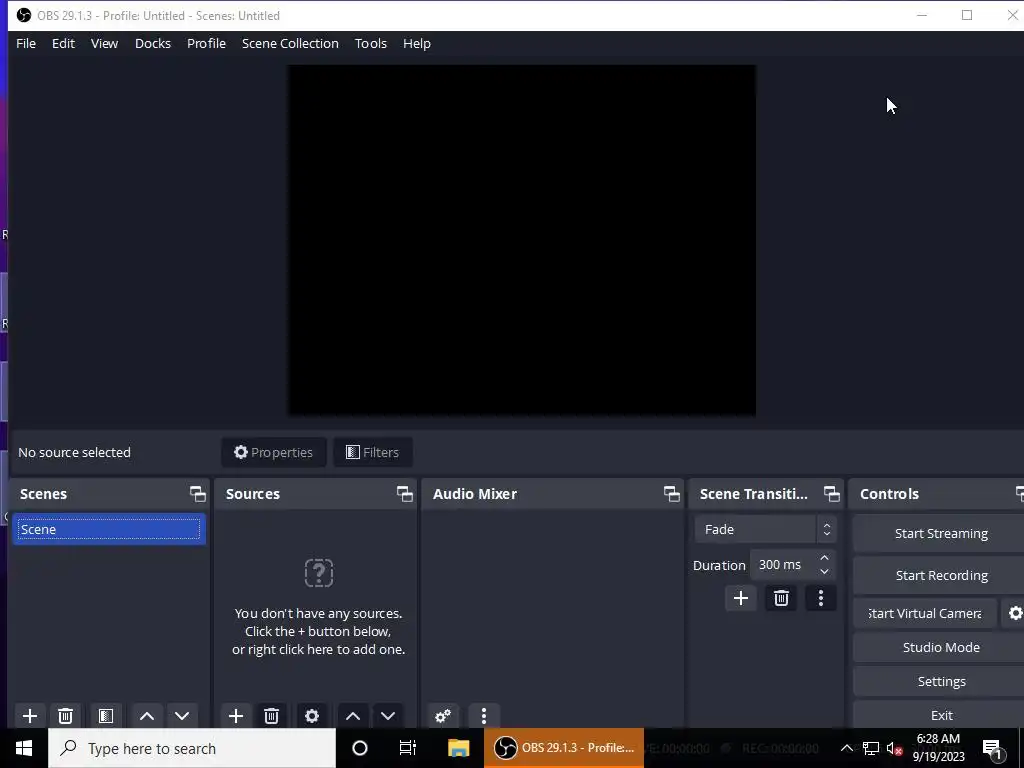This screenshot has height=768, width=1024.
Task: Open the Docks menu
Action: click(x=153, y=43)
